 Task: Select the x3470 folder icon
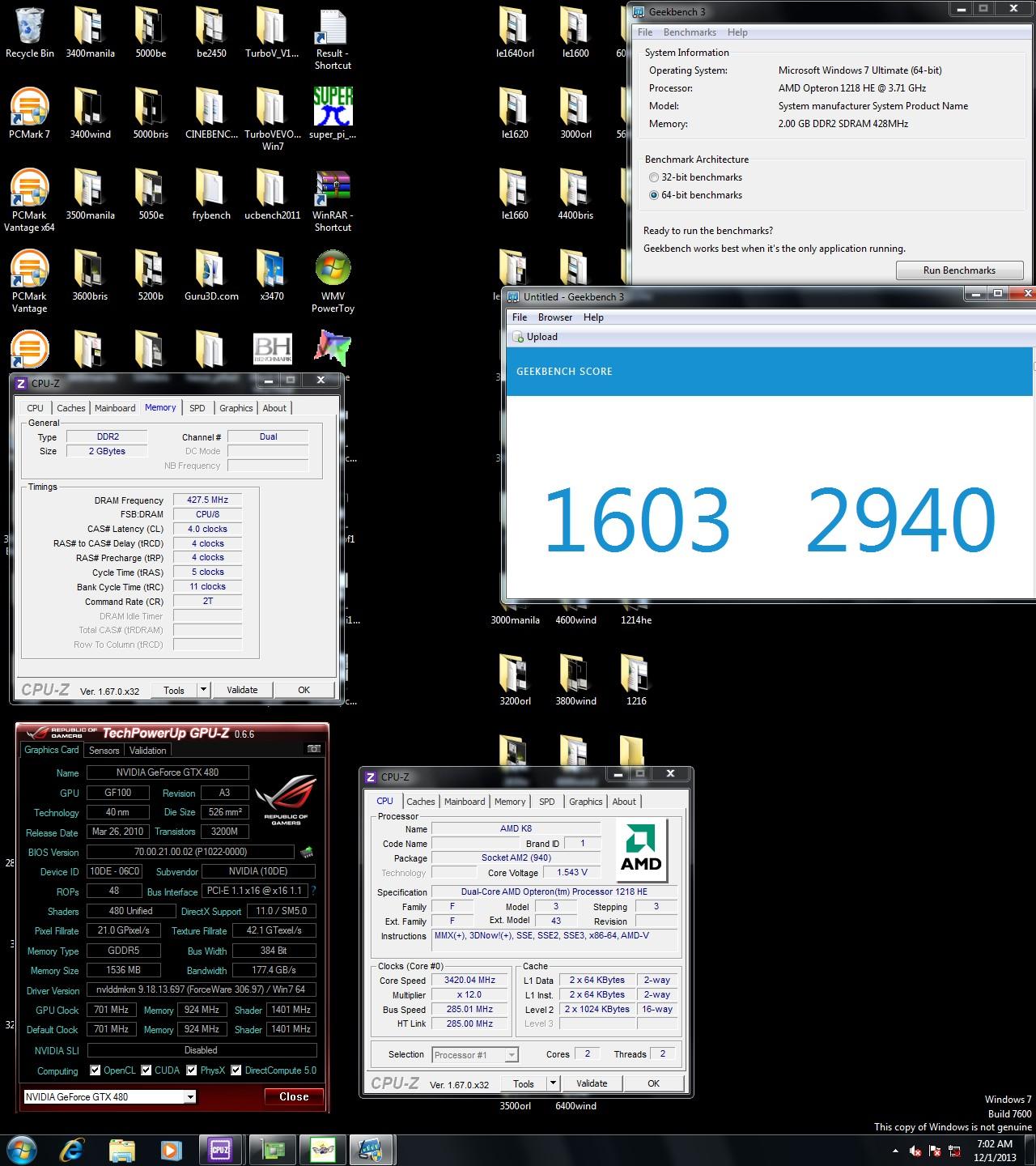click(x=272, y=275)
